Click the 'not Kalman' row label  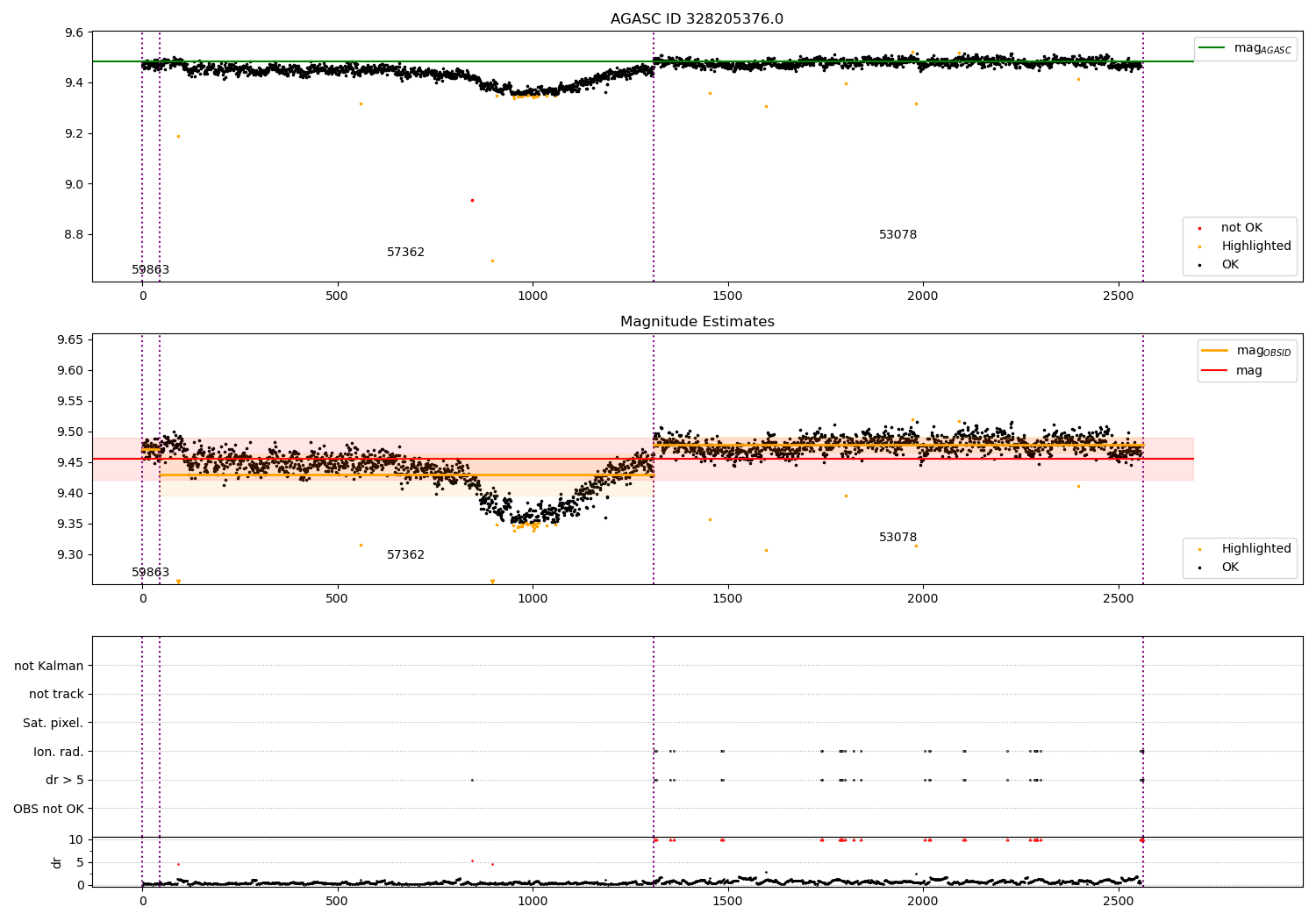pos(49,667)
